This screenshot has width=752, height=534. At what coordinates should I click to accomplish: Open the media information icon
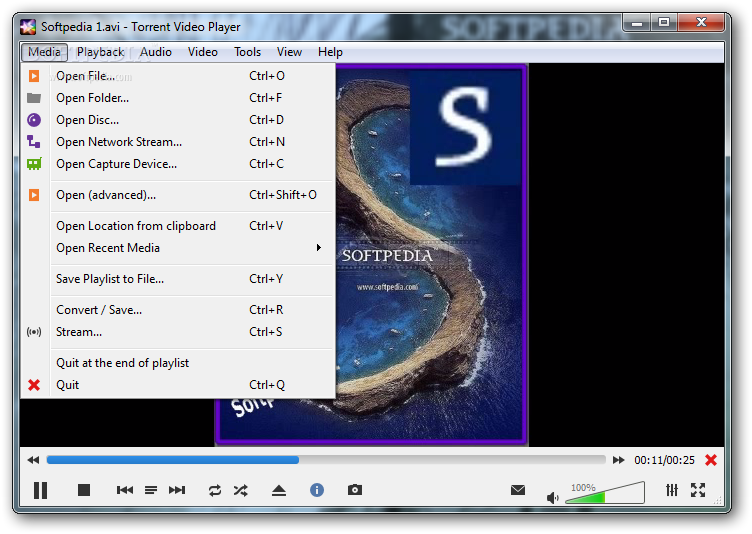[317, 490]
